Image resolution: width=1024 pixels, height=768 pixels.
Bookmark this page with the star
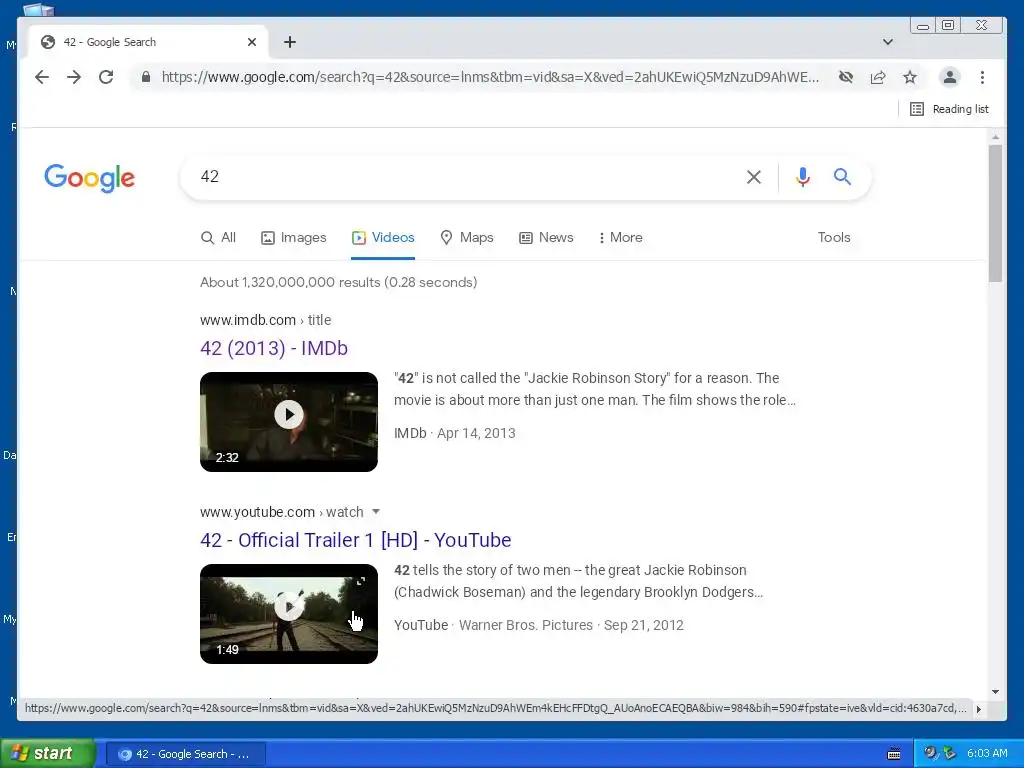(910, 77)
